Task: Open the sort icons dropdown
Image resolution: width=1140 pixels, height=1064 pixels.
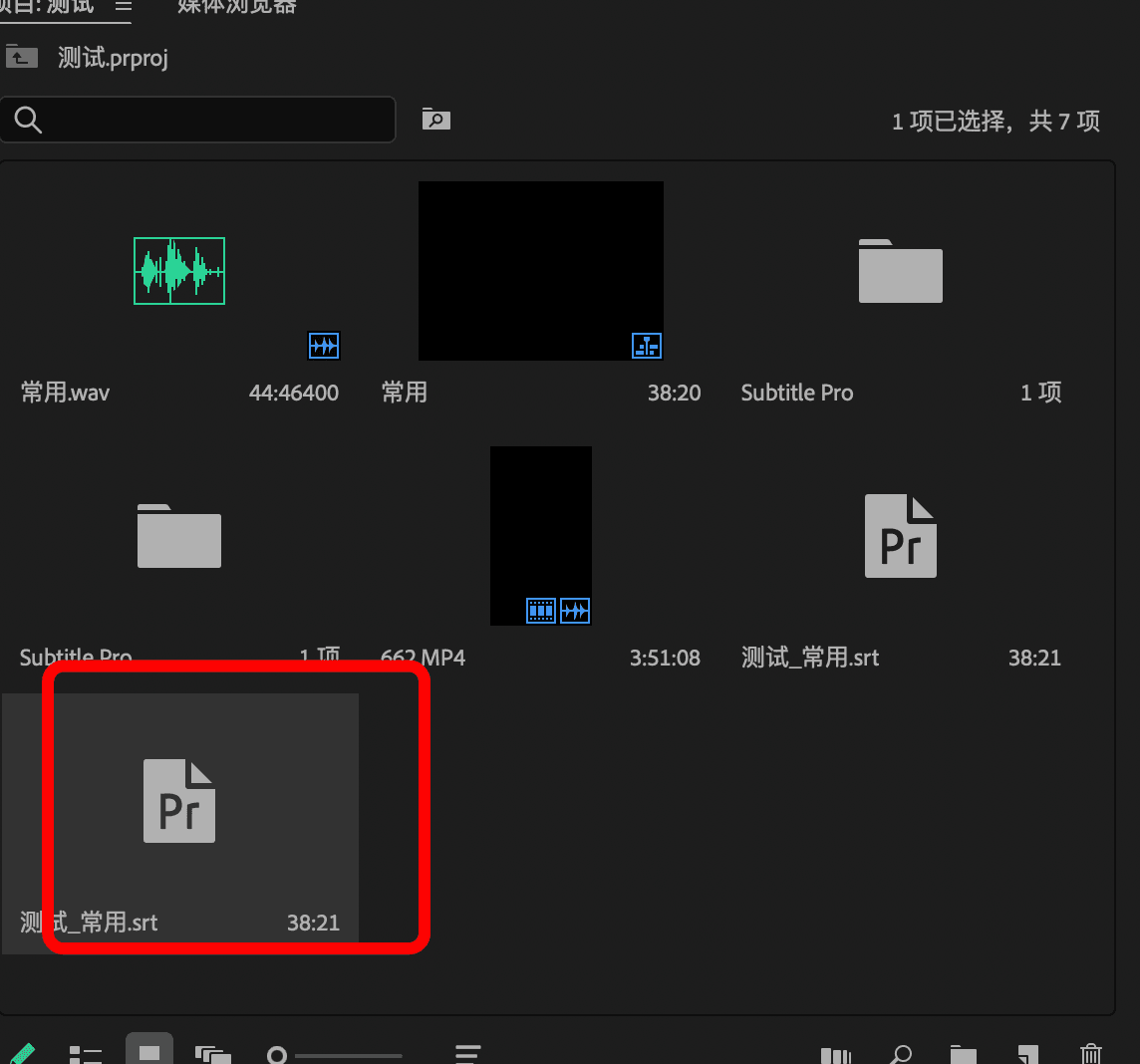Action: pos(467,1054)
